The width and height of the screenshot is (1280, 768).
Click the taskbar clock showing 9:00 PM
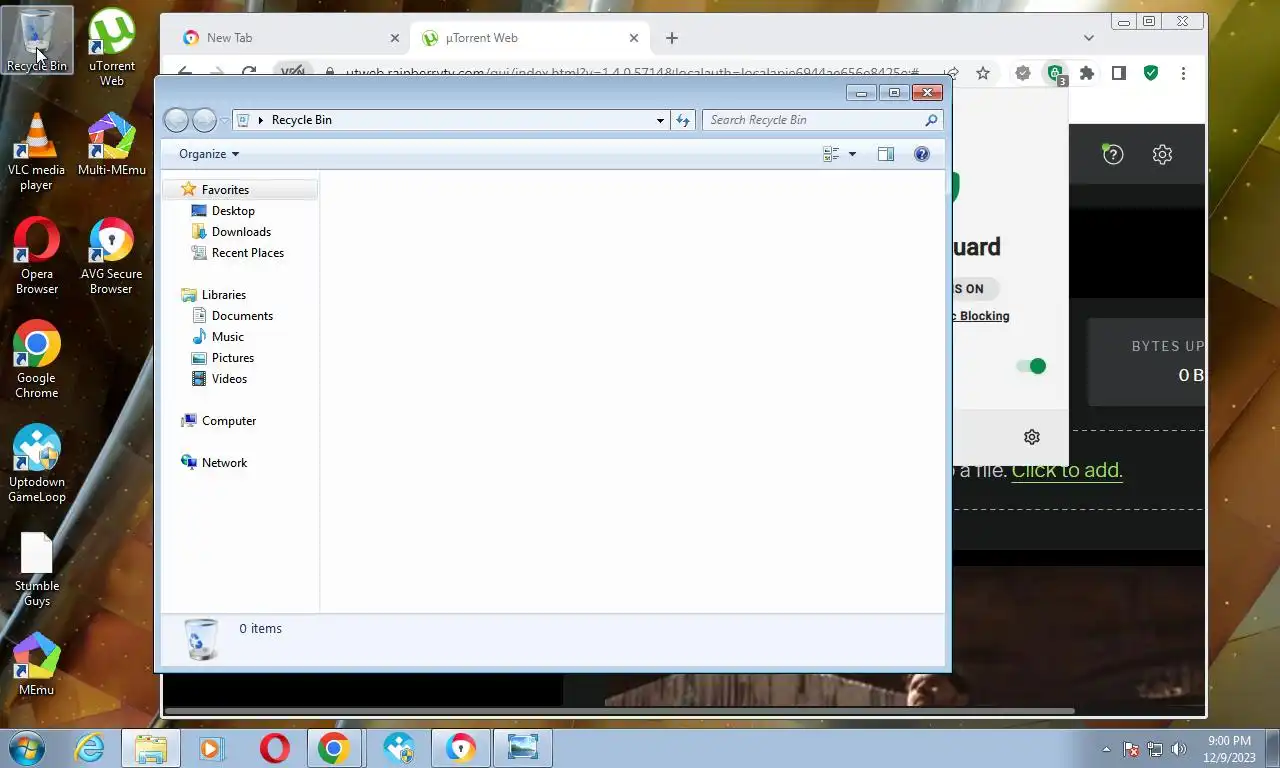(x=1229, y=748)
